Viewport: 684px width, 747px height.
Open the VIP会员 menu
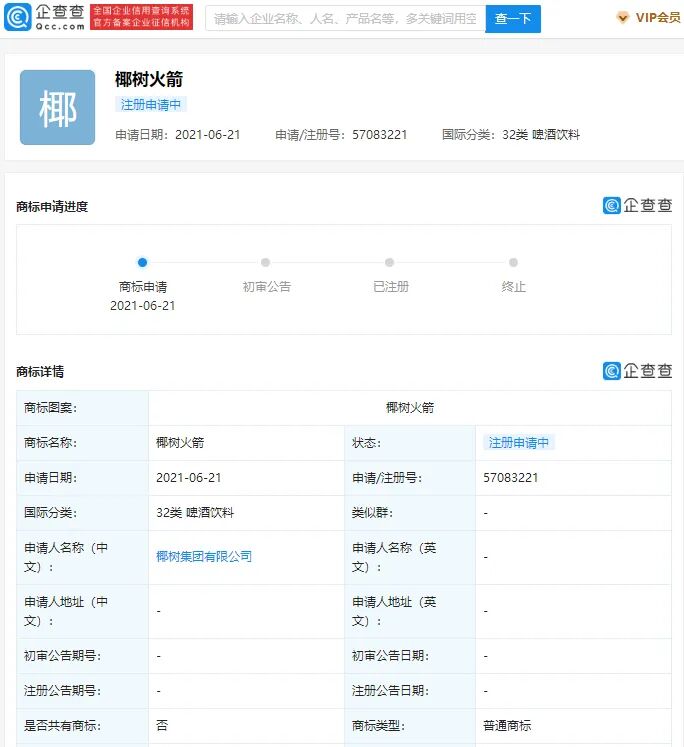pos(657,18)
